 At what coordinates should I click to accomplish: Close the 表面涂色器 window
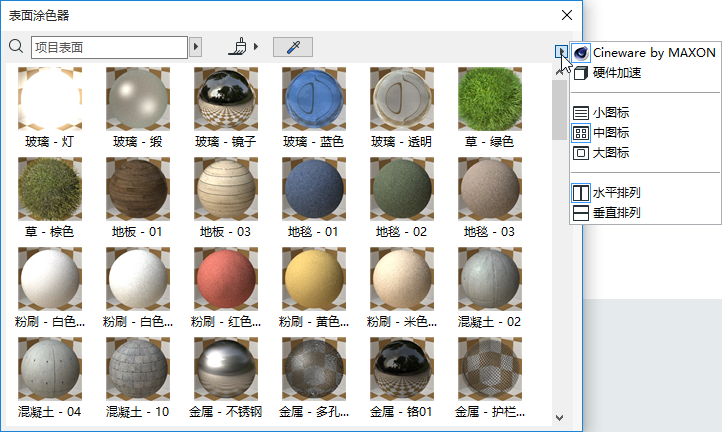tap(567, 15)
